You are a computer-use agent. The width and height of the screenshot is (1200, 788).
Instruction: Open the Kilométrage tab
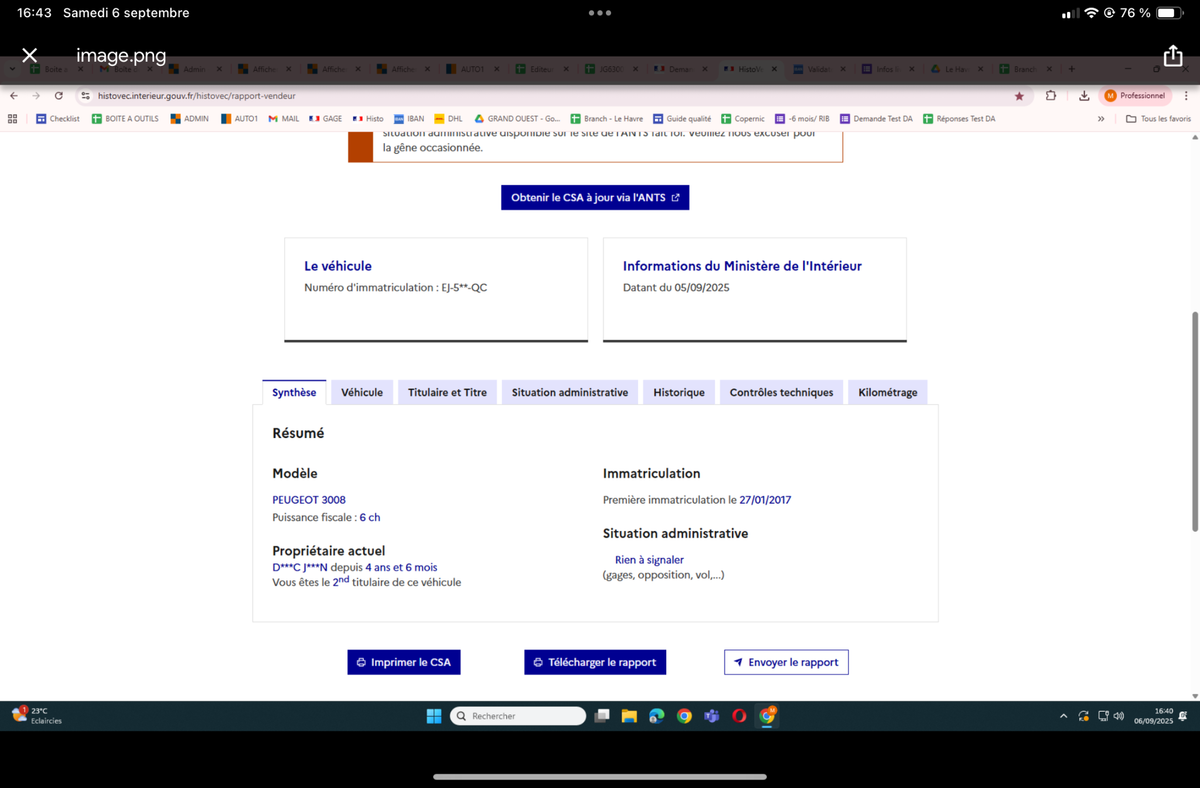[x=888, y=392]
